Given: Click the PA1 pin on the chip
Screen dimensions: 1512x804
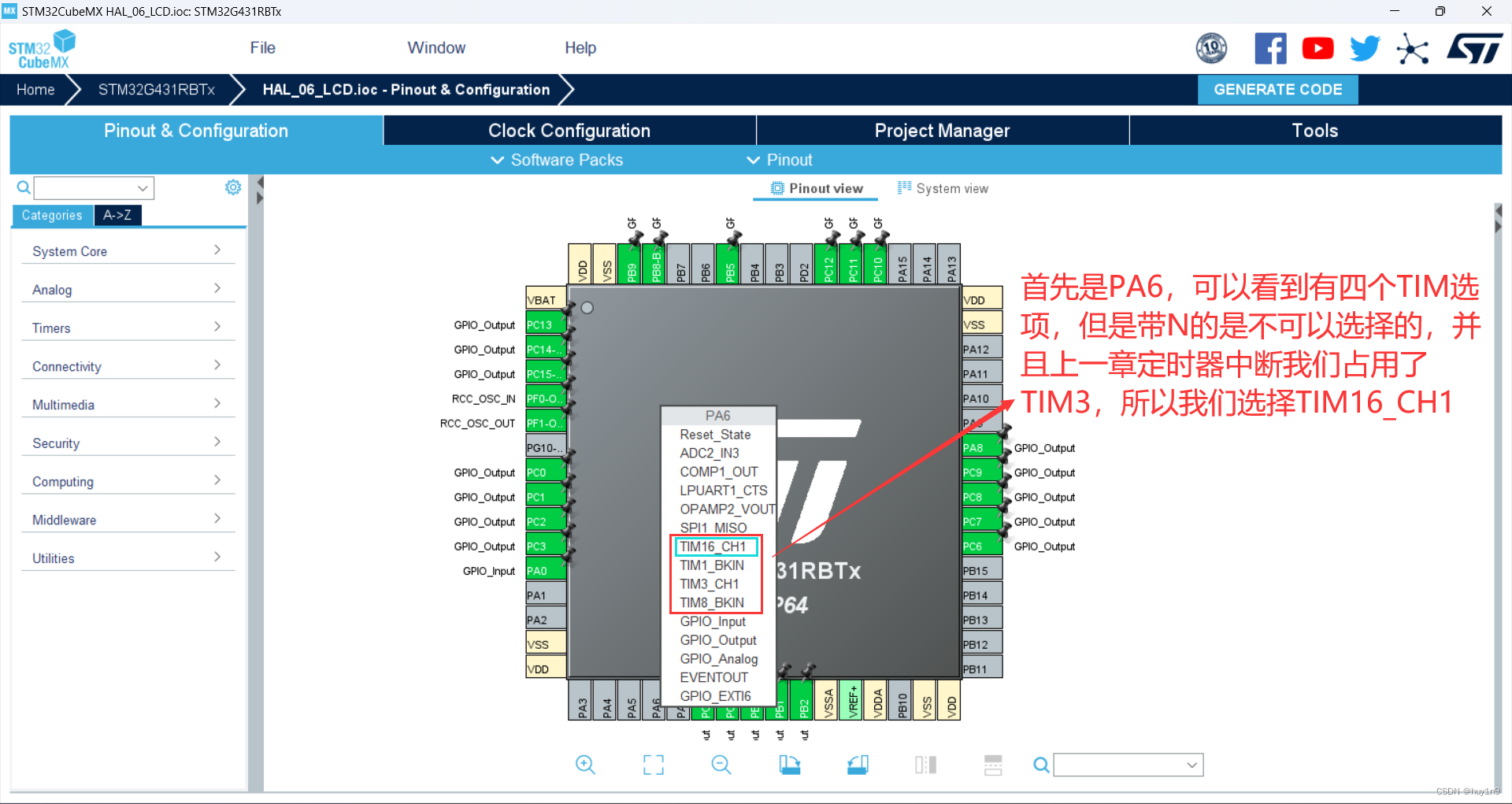Looking at the screenshot, I should [x=546, y=595].
